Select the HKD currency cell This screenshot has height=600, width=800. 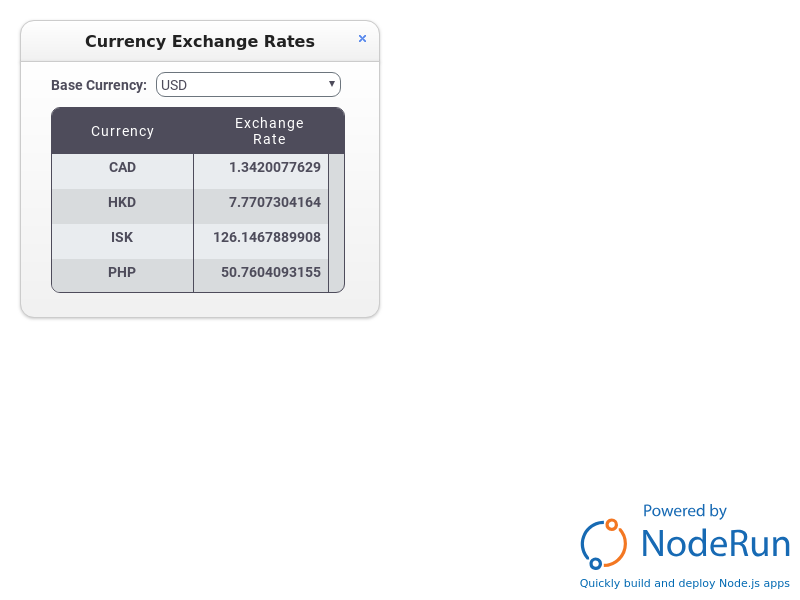pos(123,203)
